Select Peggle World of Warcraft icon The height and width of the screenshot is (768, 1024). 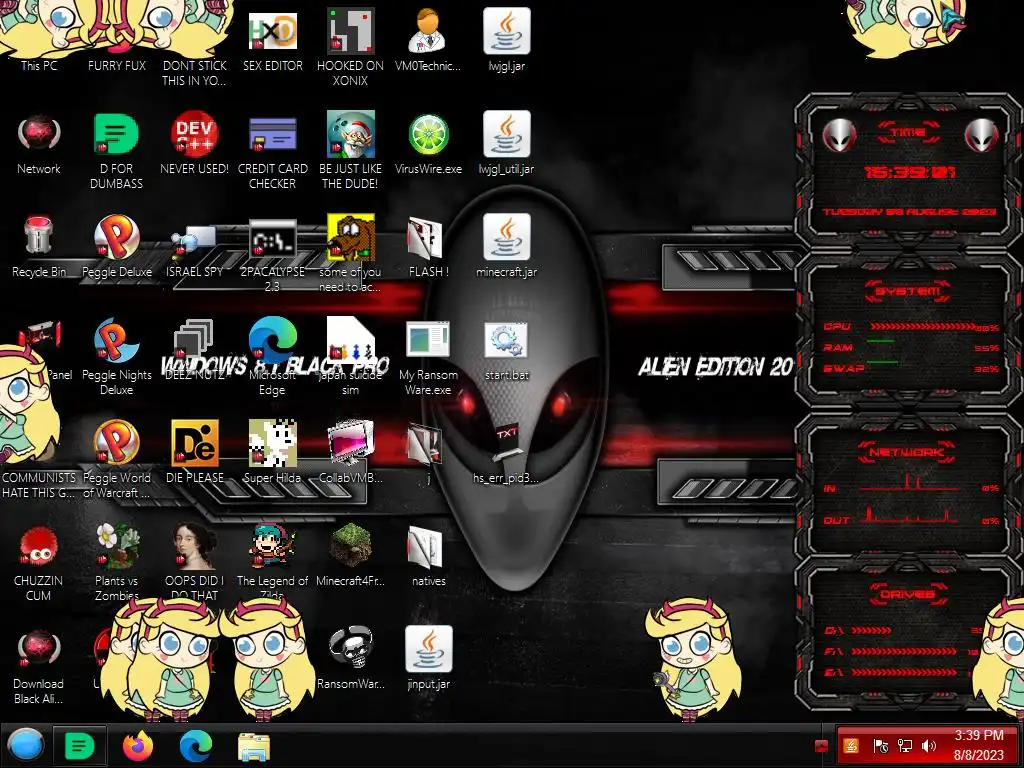[x=116, y=460]
